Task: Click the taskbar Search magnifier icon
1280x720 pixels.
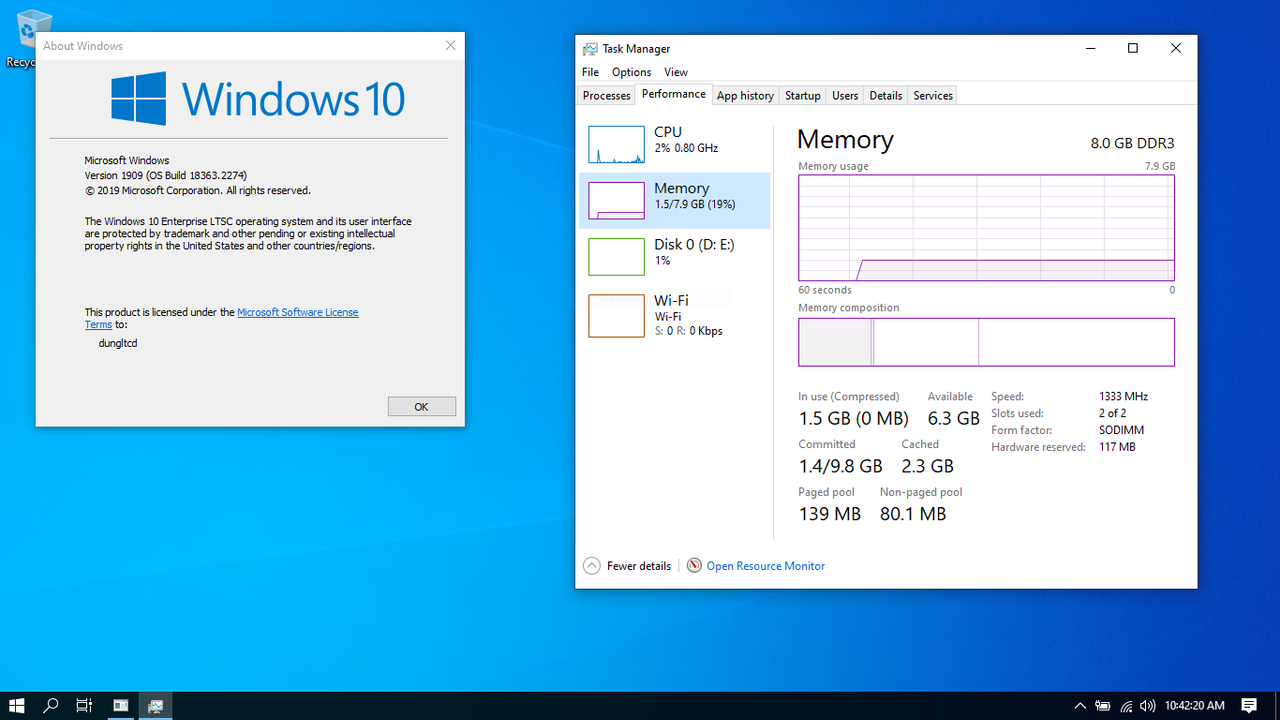Action: [x=51, y=706]
